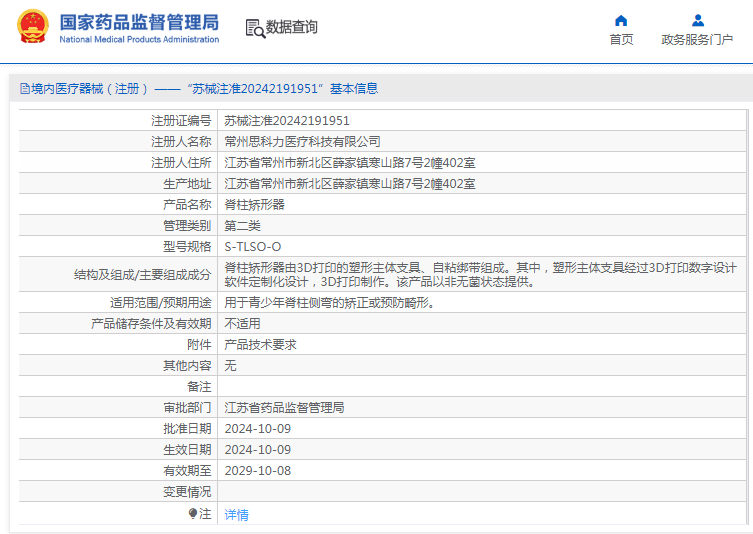Click the lightbulb icon next to 注
This screenshot has height=534, width=753.
tap(193, 514)
